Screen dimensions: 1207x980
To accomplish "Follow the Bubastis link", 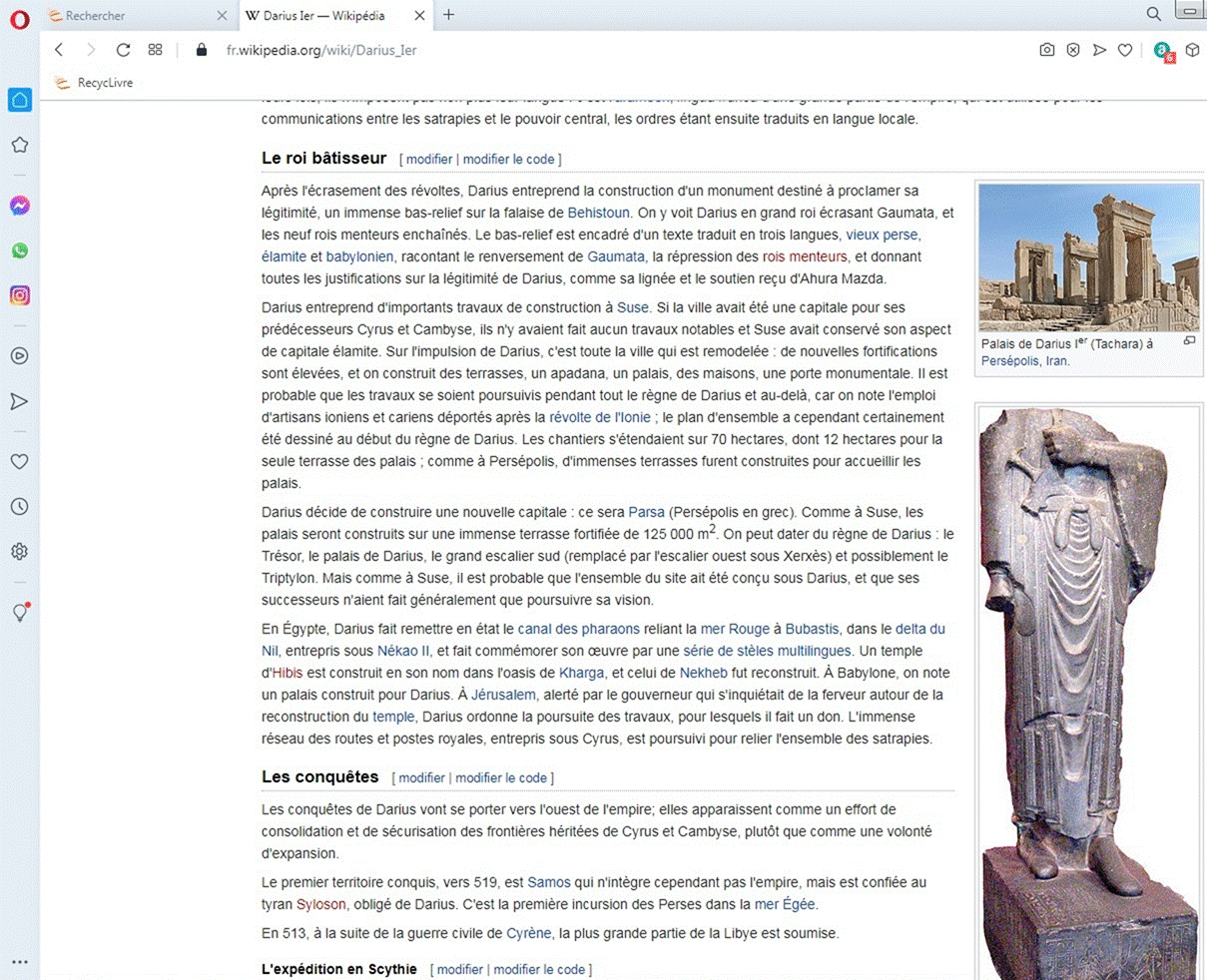I will coord(812,629).
